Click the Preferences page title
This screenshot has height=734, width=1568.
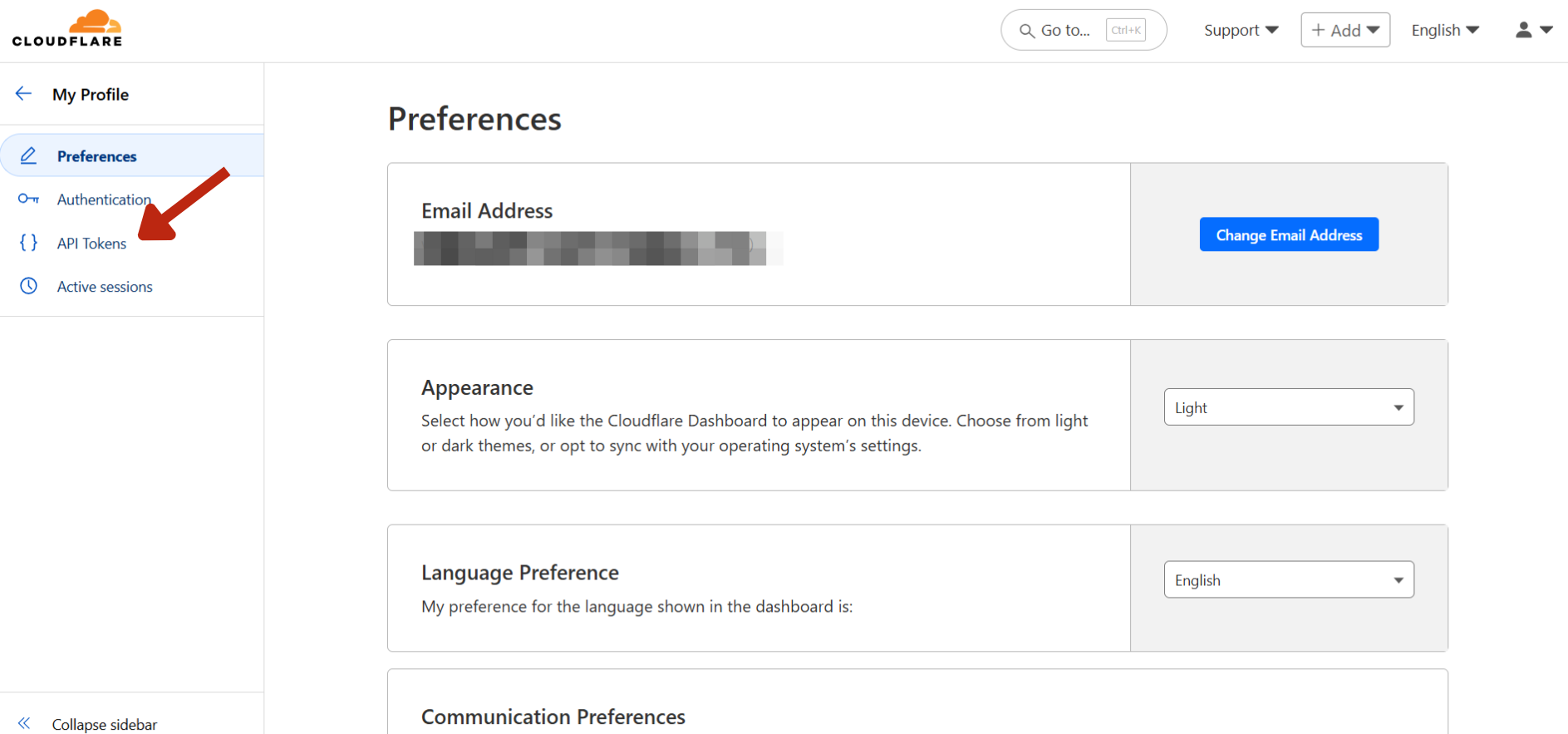(x=474, y=119)
